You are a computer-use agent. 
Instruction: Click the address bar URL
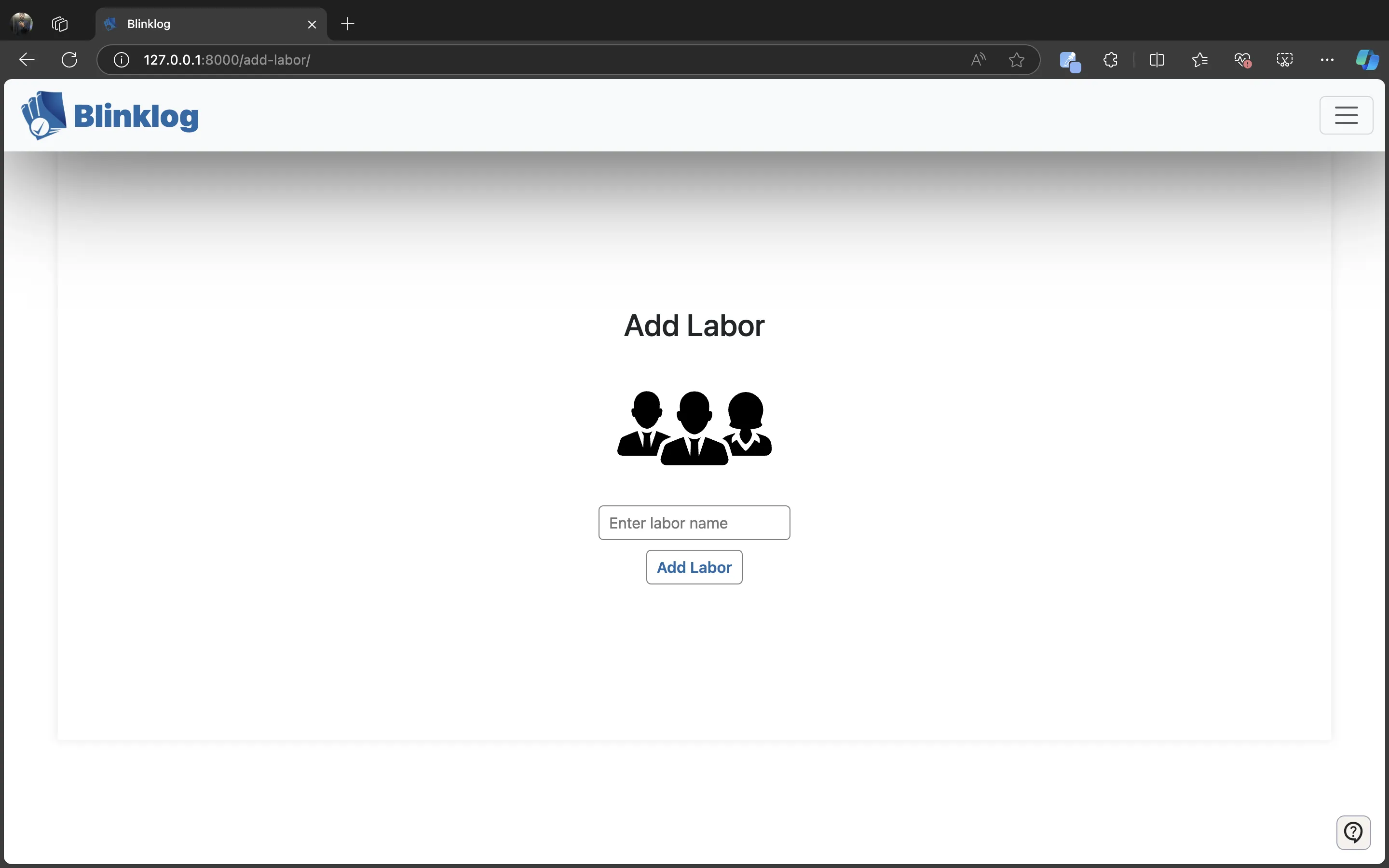click(x=227, y=60)
